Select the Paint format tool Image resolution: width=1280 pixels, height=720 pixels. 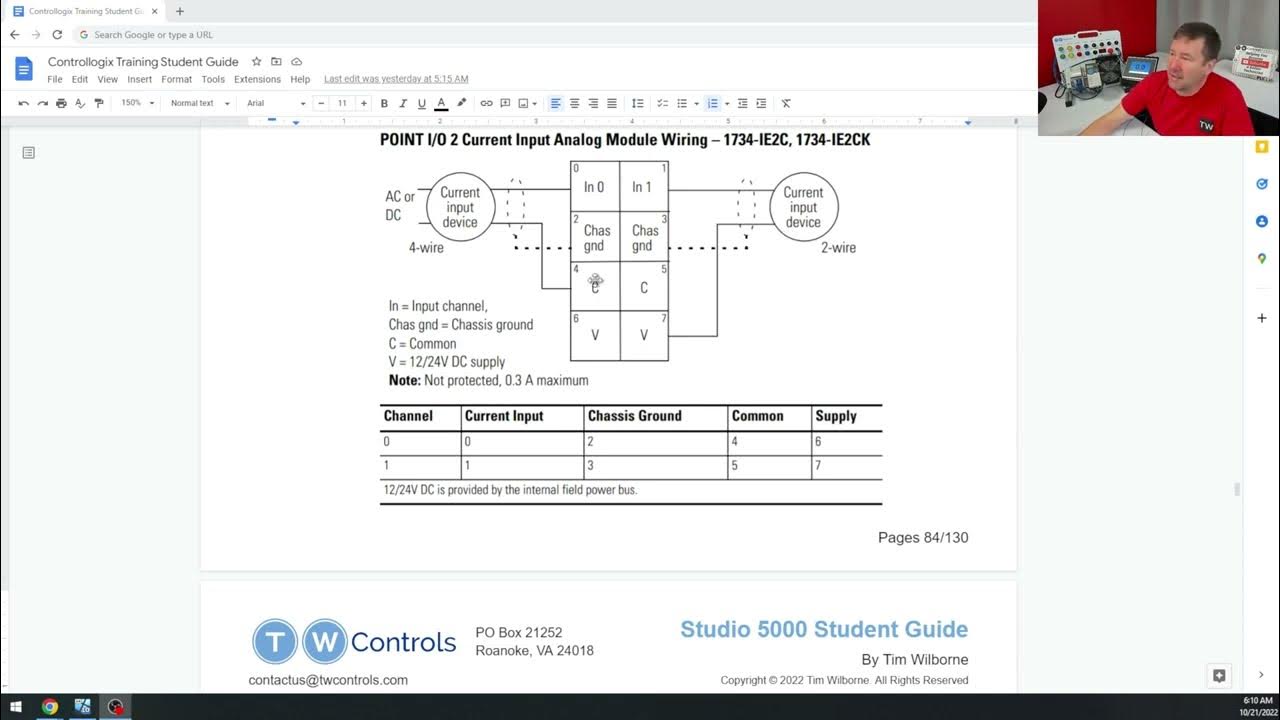pos(98,103)
